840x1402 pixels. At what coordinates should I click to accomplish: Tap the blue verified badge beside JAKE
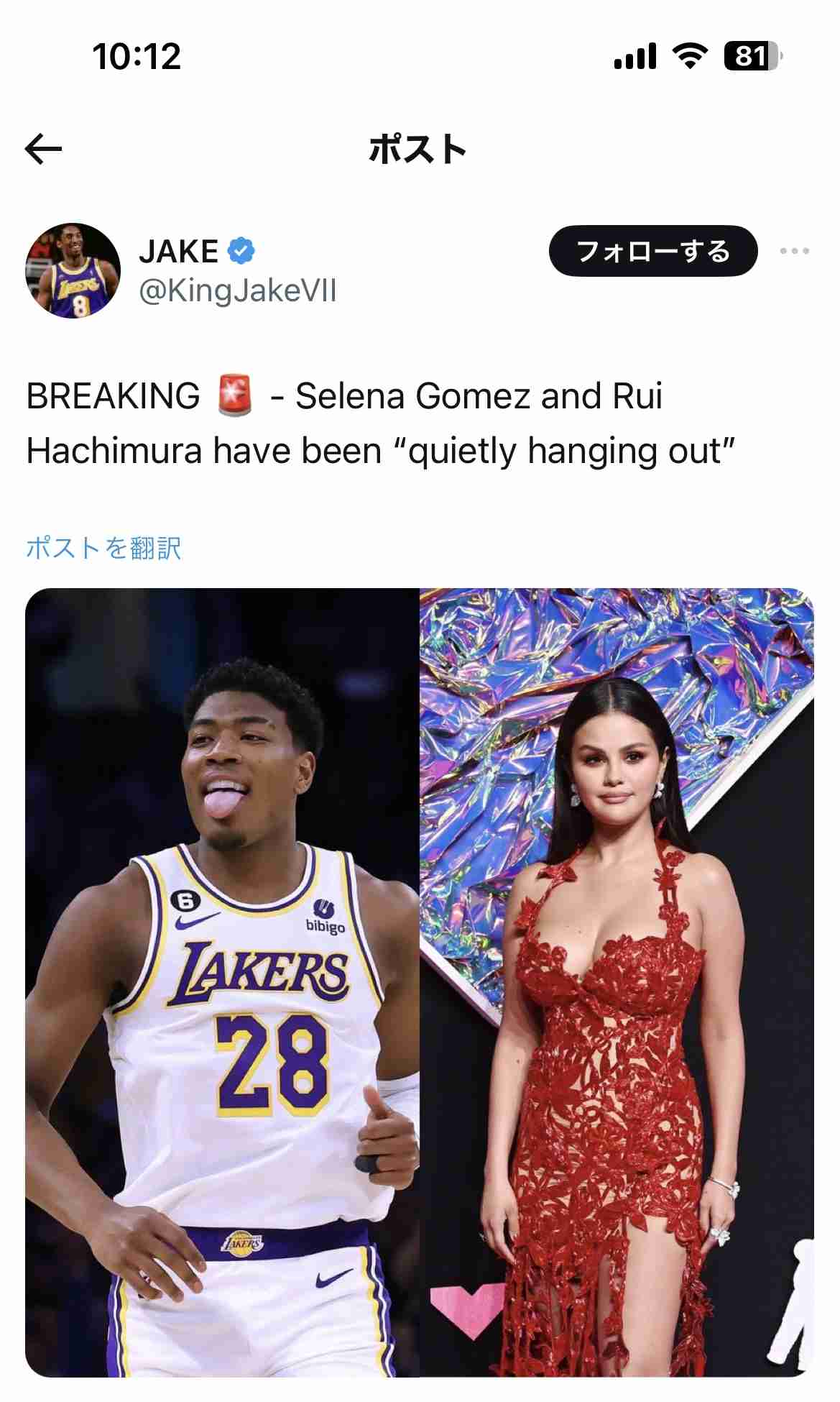(x=241, y=251)
